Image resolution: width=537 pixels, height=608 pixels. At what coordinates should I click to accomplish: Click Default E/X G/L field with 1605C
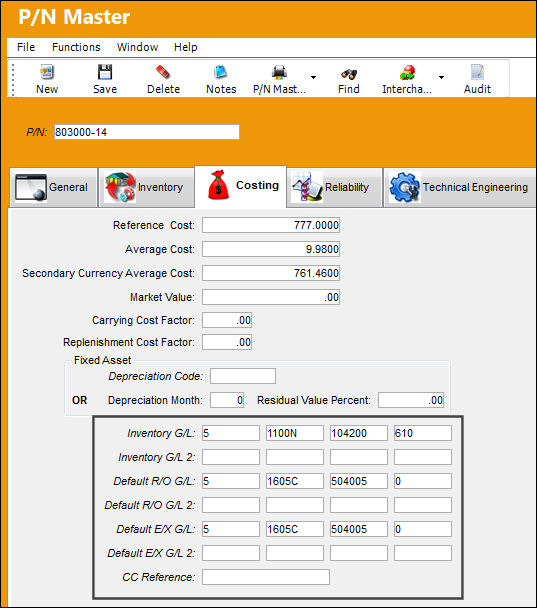click(295, 529)
